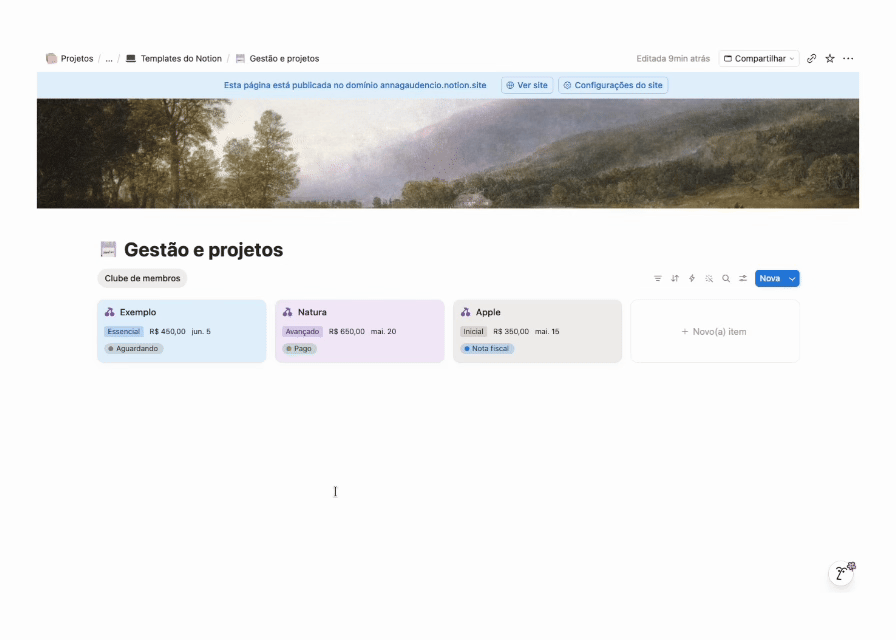Click the Projetos breadcrumb icon

click(x=51, y=58)
